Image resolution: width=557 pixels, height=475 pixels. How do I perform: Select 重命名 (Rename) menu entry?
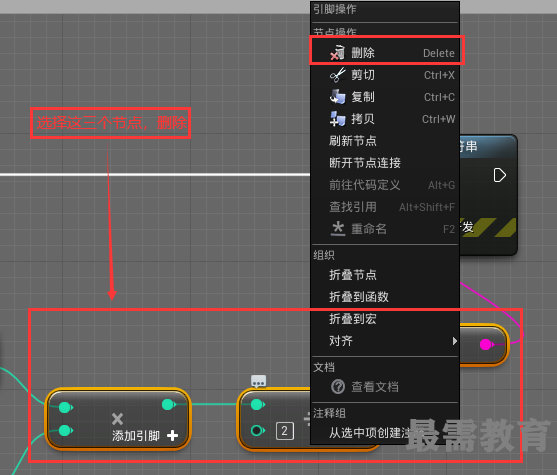coord(385,229)
